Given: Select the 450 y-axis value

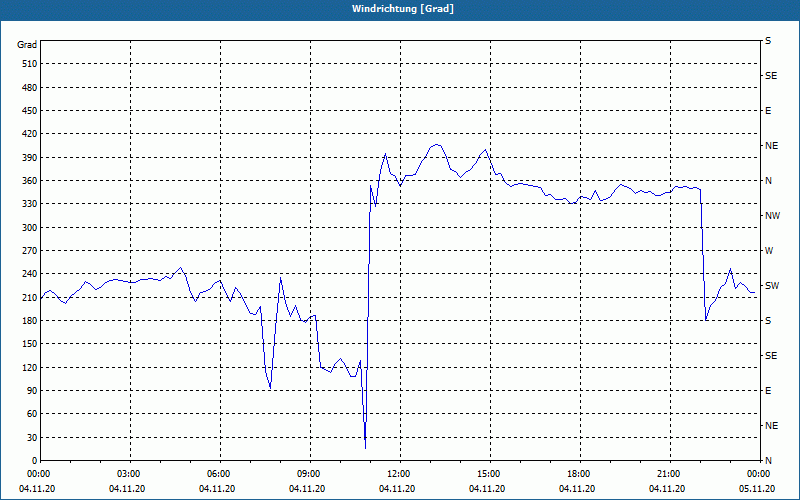Looking at the screenshot, I should click(30, 111).
